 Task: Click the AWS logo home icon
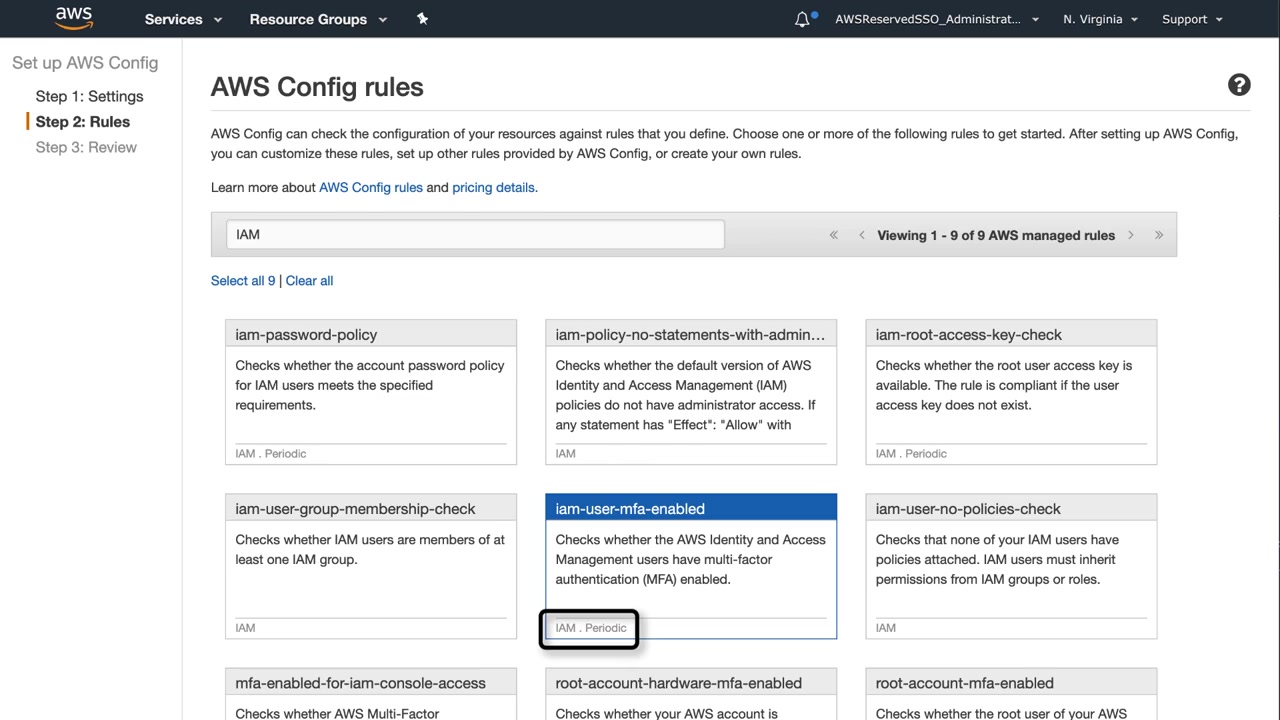(x=73, y=18)
